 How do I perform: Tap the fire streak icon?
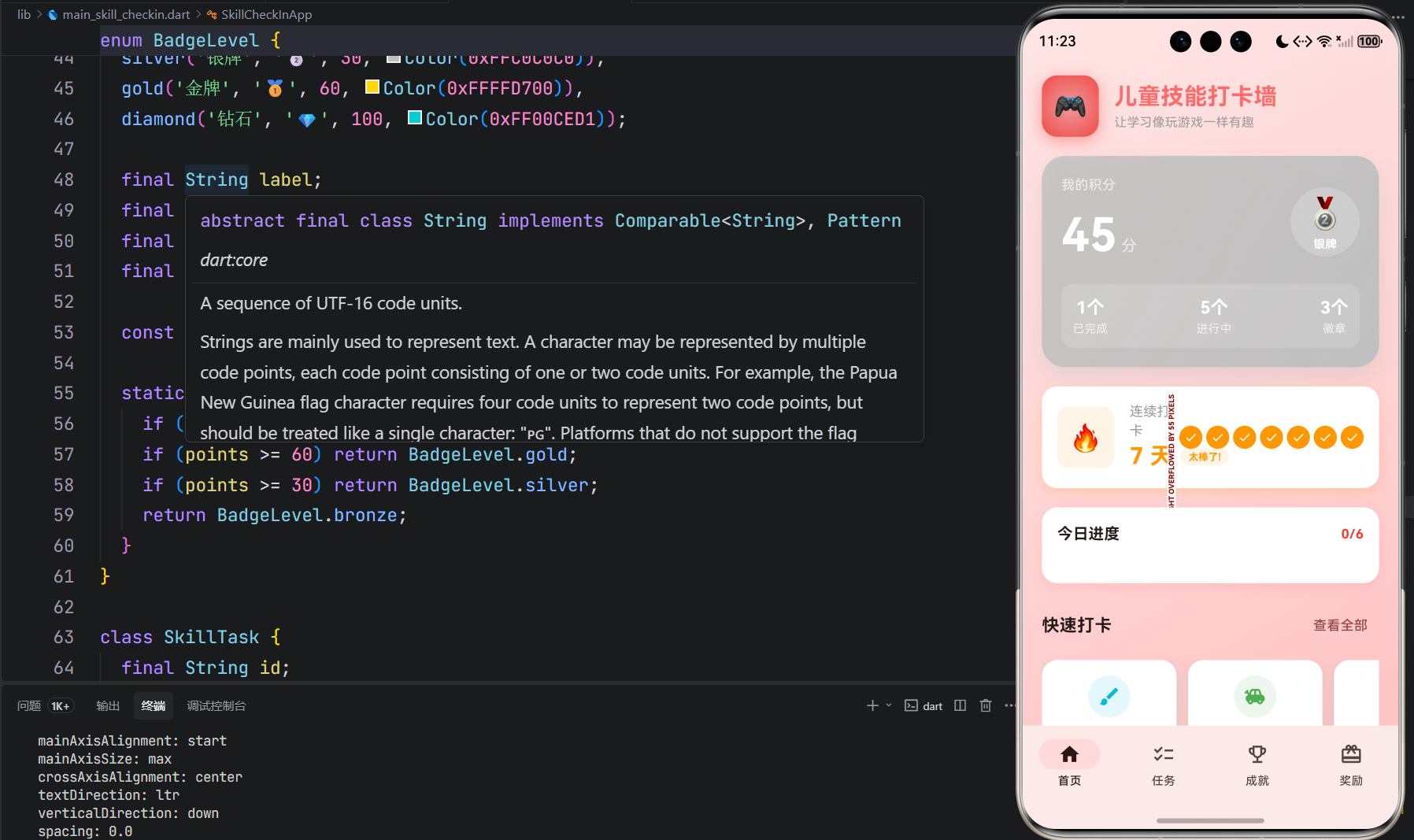click(1086, 438)
